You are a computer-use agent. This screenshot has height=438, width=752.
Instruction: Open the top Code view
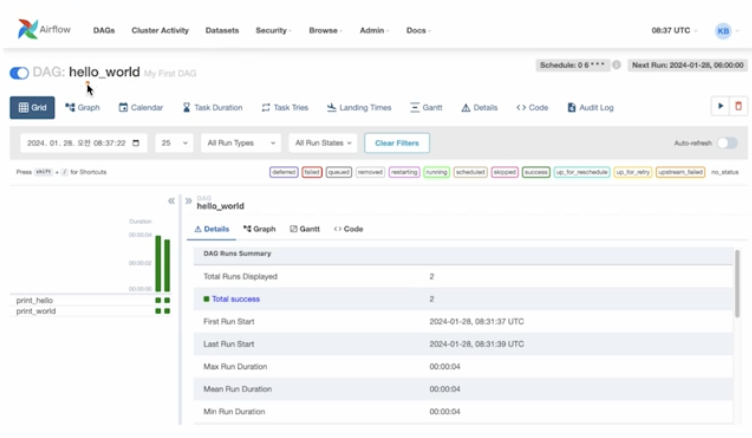click(532, 107)
